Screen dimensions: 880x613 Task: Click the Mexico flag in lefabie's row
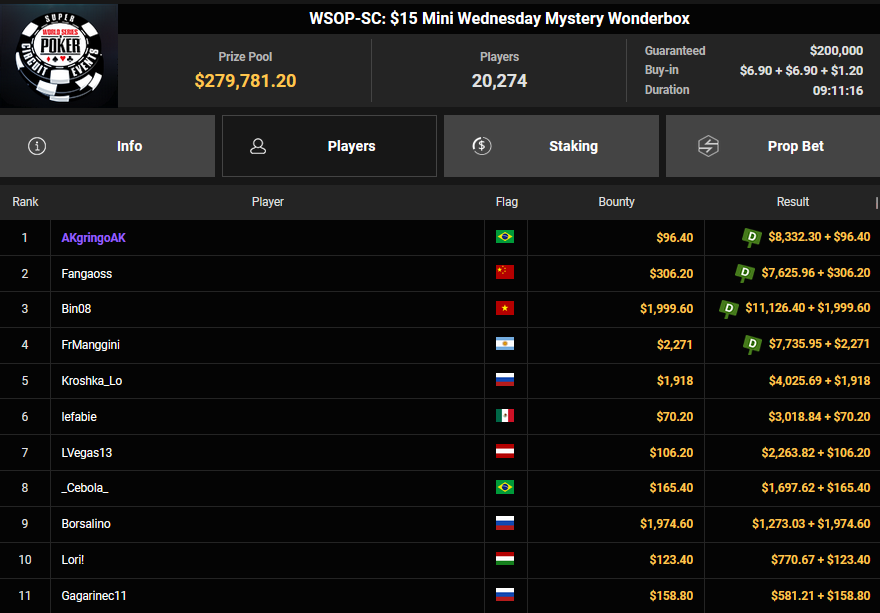[505, 417]
